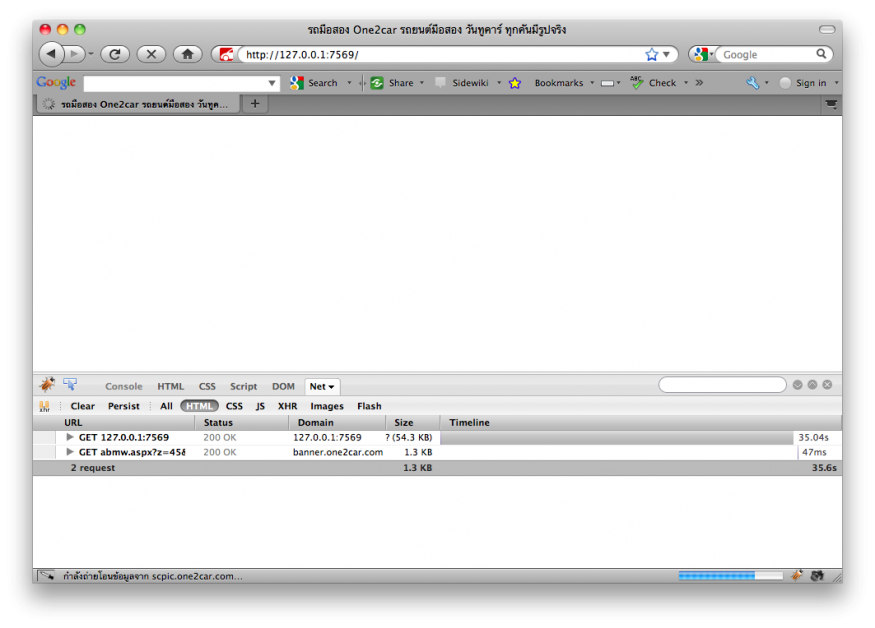Expand the GET 127.0.0.1:7569 request row
875x628 pixels.
(x=70, y=437)
